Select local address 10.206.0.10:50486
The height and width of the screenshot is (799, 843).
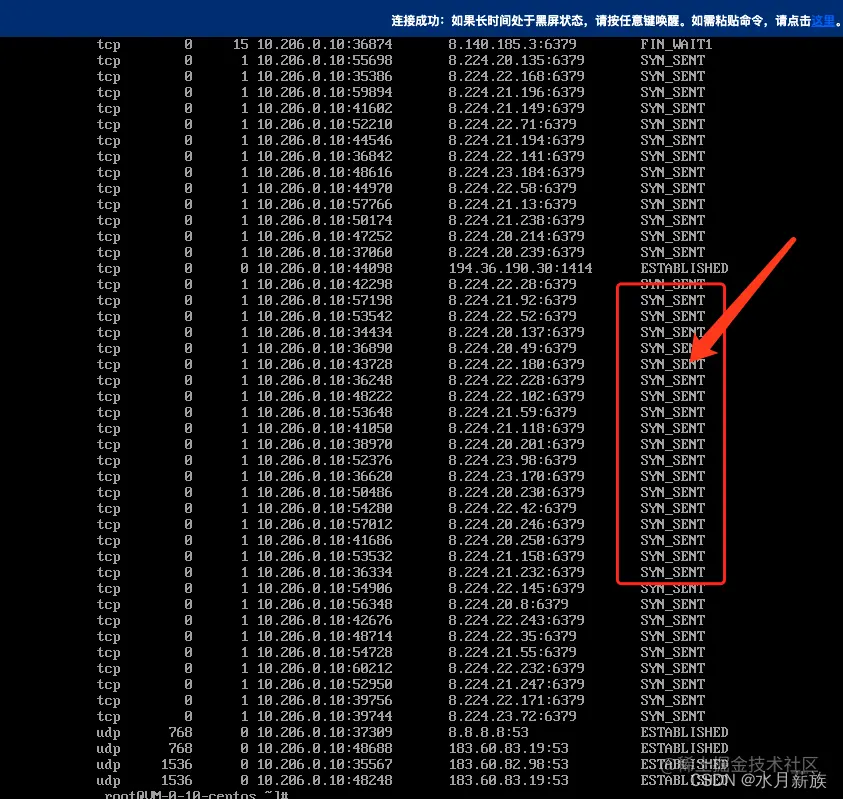[x=325, y=493]
